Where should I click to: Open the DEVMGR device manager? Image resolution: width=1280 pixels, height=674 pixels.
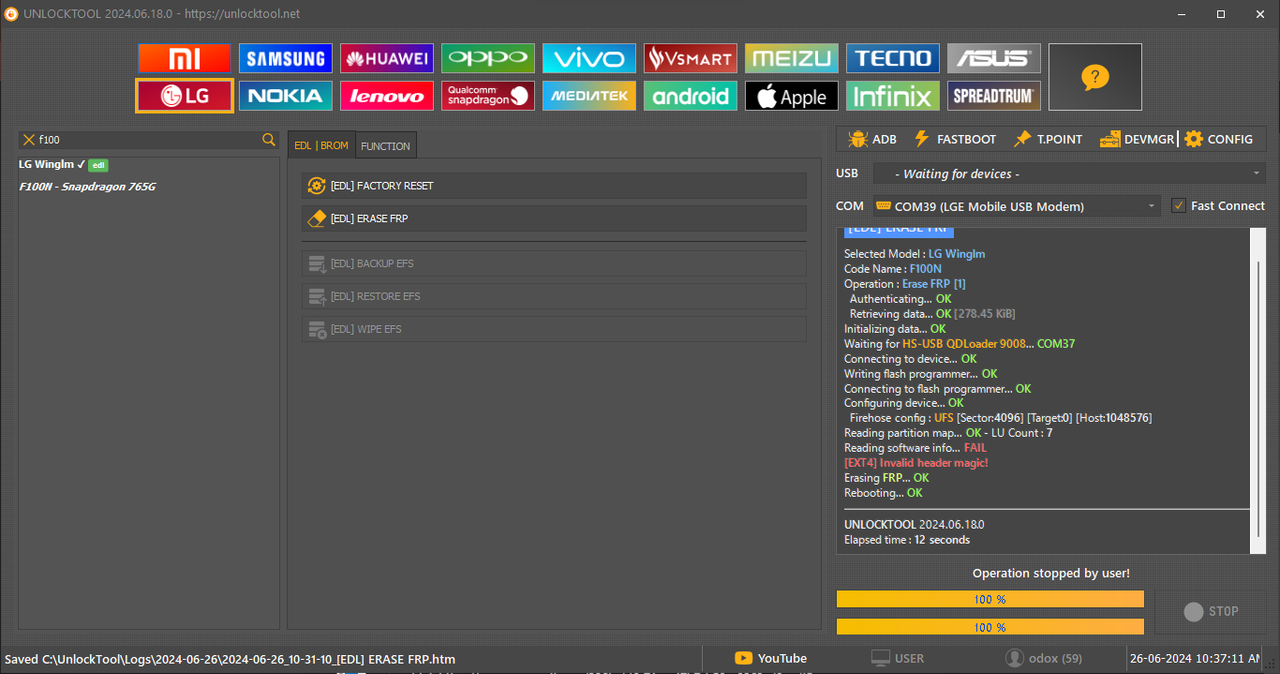tap(1137, 139)
